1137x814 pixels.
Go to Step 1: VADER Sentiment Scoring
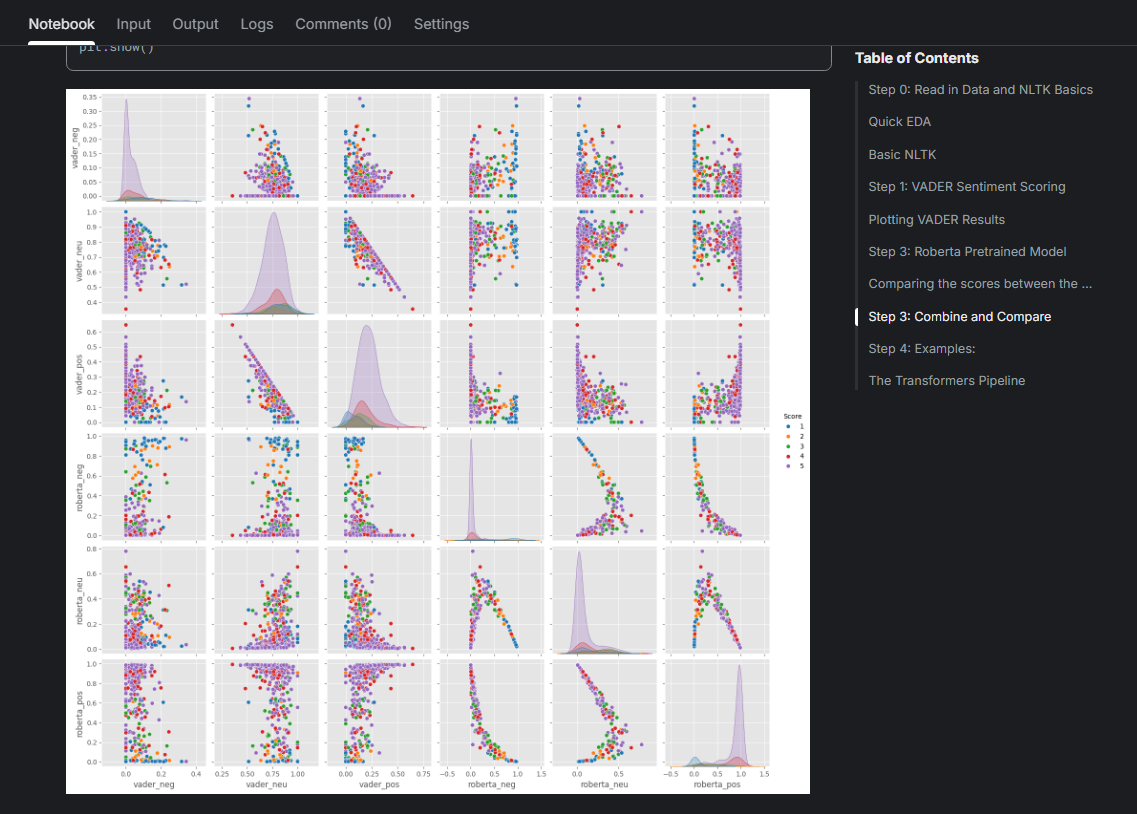click(x=966, y=187)
